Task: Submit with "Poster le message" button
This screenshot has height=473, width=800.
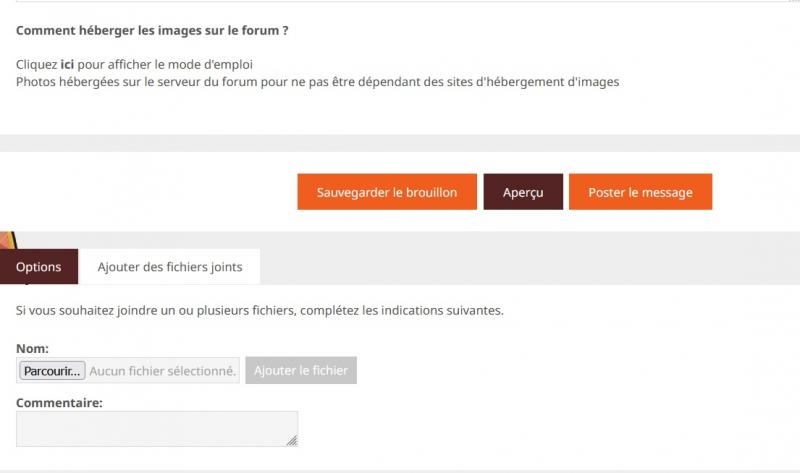Action: point(640,192)
